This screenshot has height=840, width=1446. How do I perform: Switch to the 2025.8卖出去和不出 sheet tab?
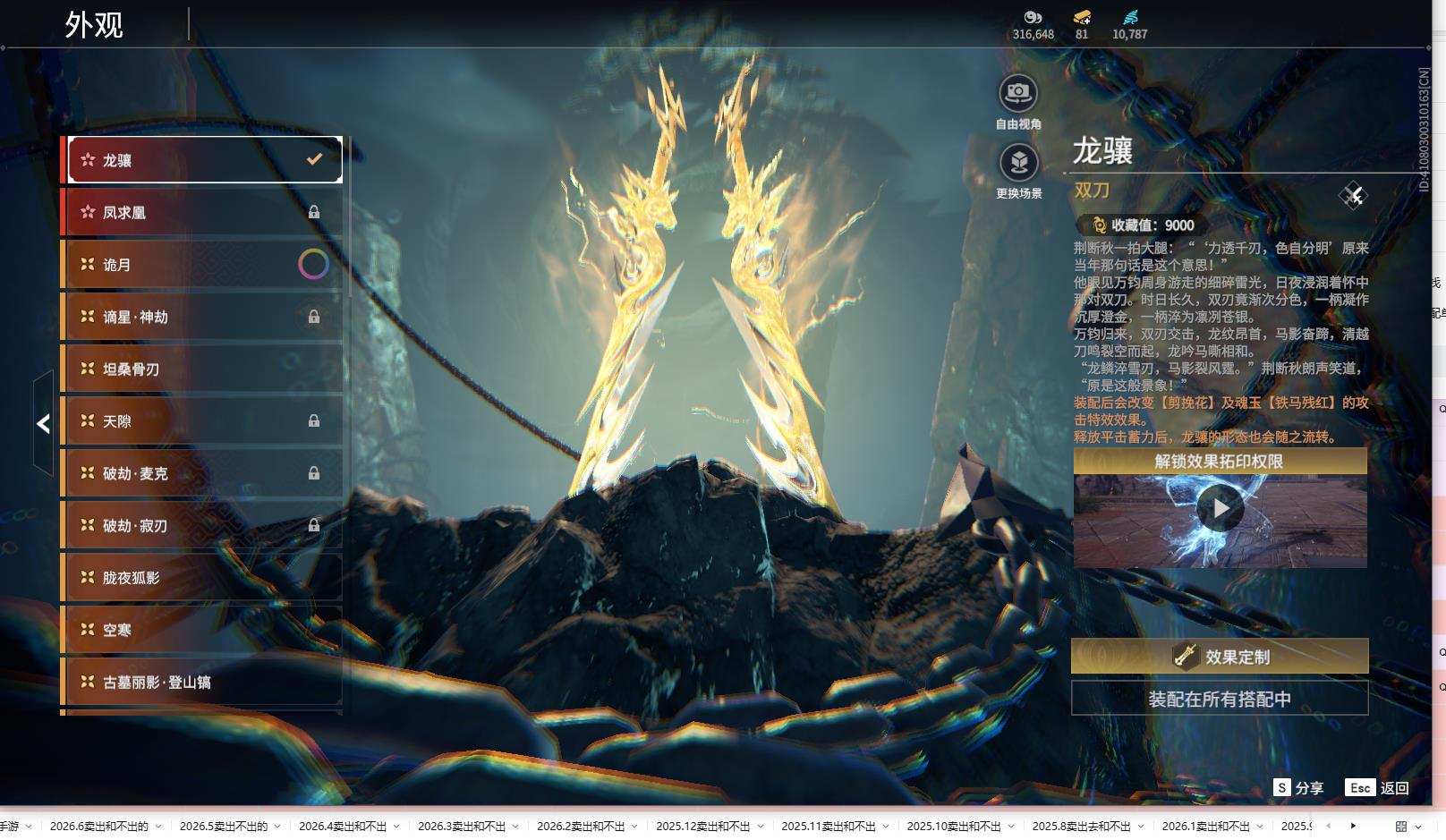click(x=1082, y=827)
